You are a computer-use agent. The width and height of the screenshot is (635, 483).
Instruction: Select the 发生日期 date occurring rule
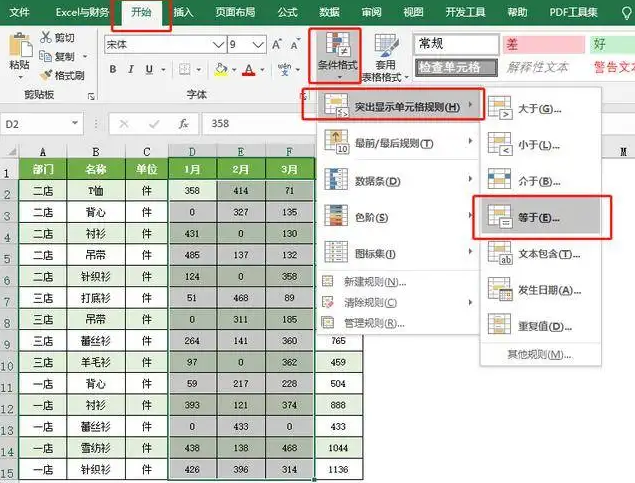(540, 290)
